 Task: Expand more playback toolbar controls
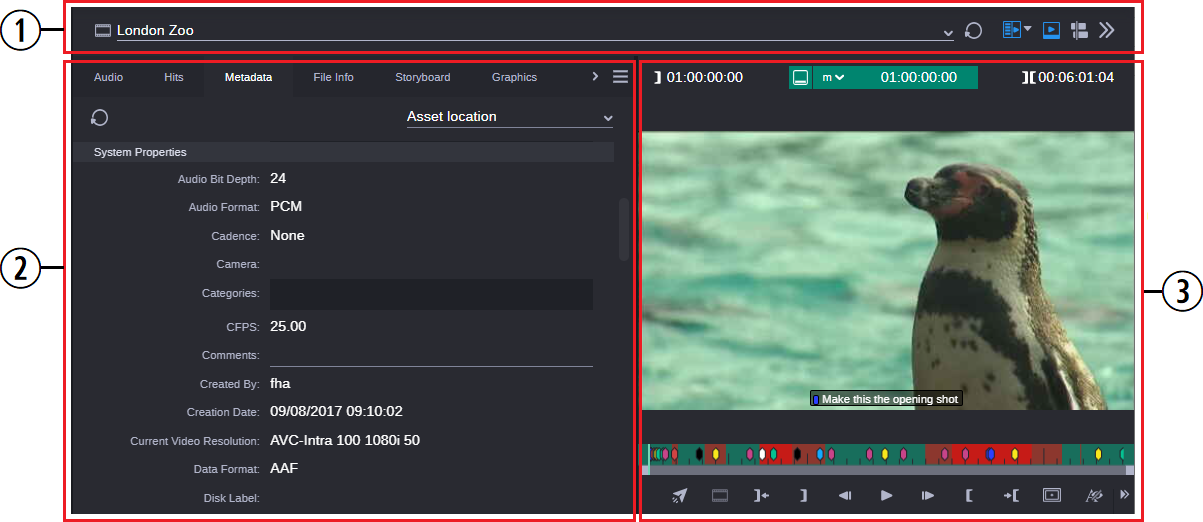[1124, 495]
